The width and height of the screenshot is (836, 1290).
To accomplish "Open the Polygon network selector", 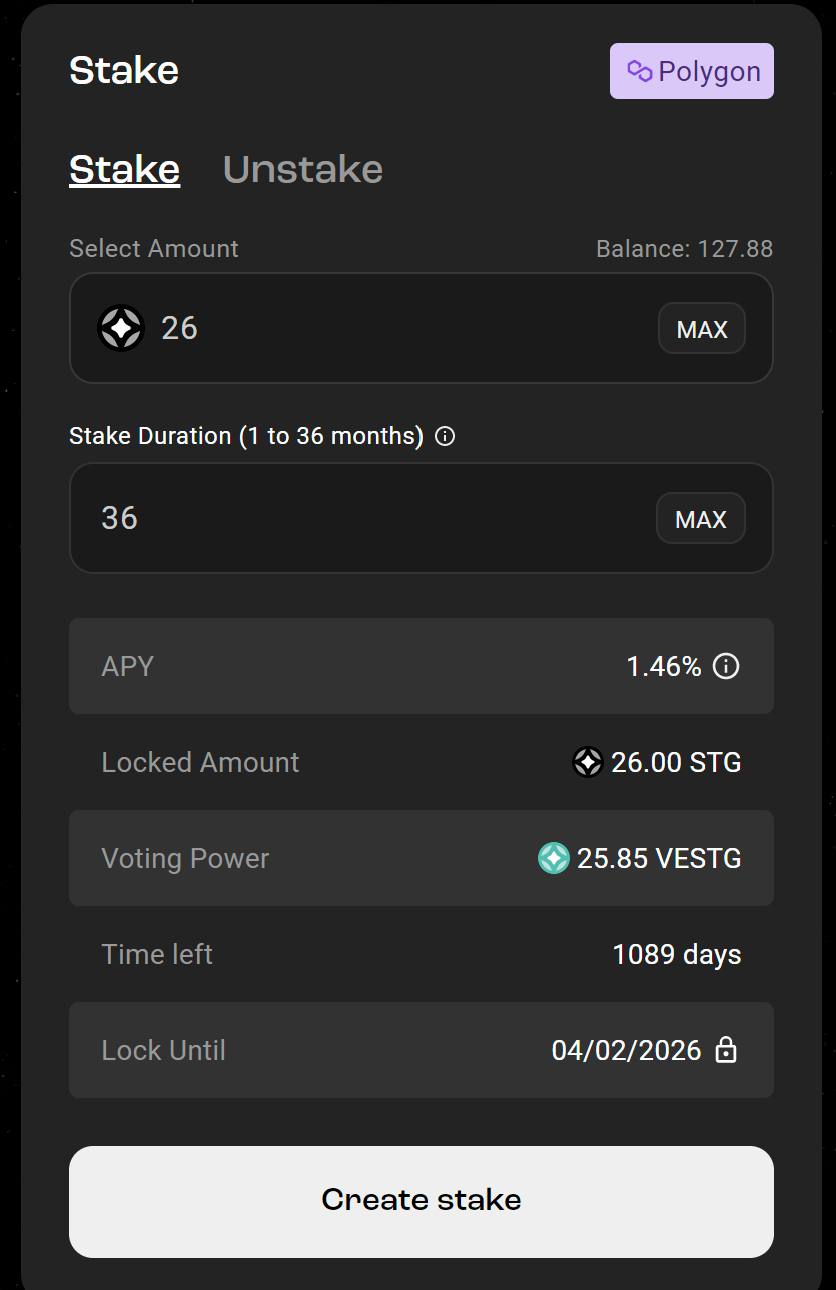I will coord(691,70).
